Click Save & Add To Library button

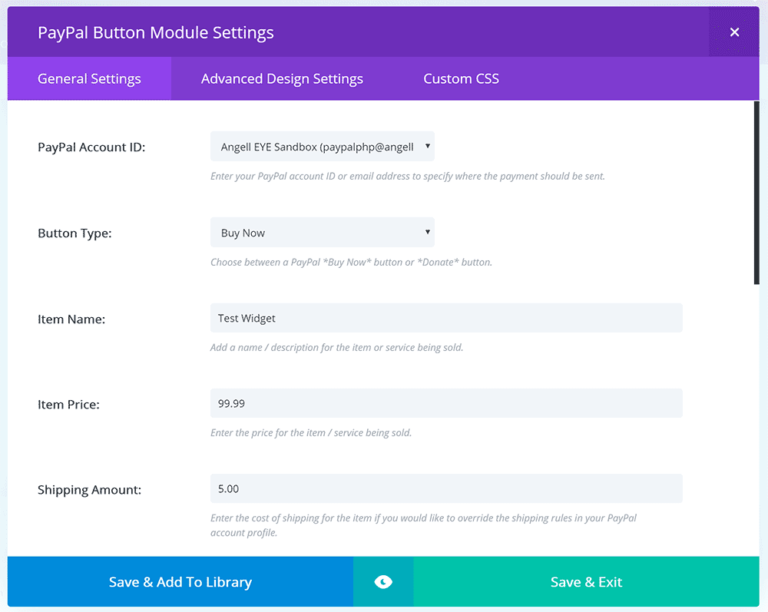pyautogui.click(x=180, y=582)
